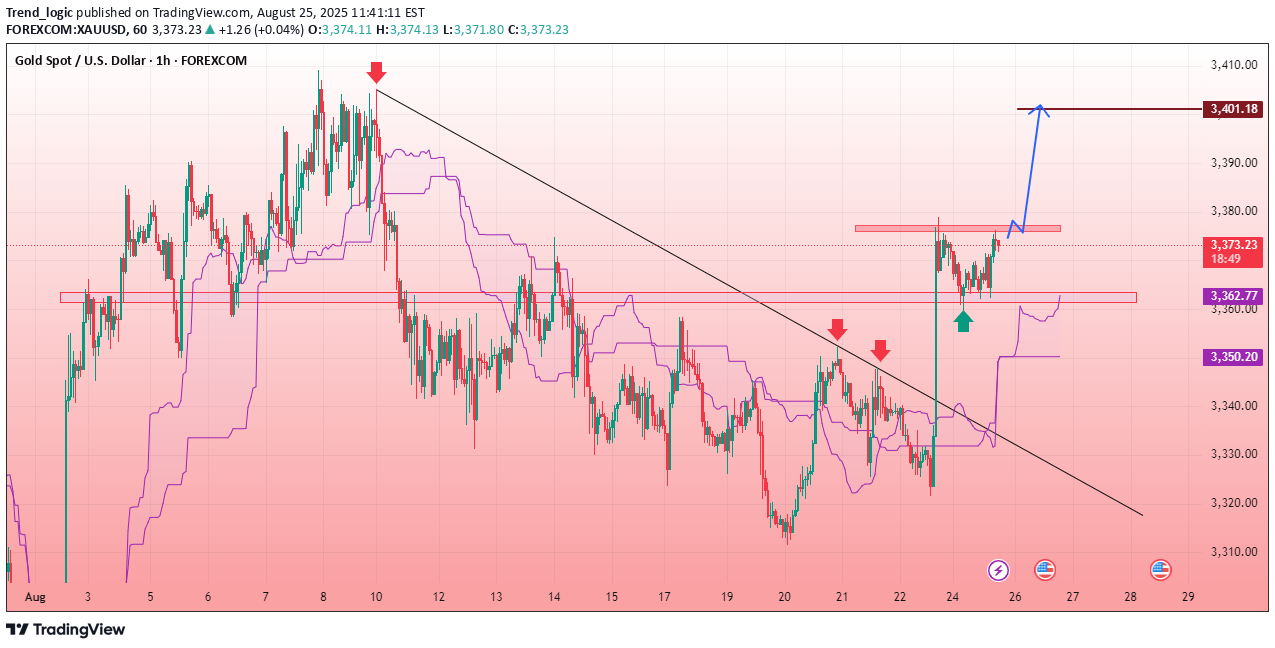Screen dimensions: 1275x648
Task: Click date 5 on the time axis
Action: pyautogui.click(x=150, y=597)
